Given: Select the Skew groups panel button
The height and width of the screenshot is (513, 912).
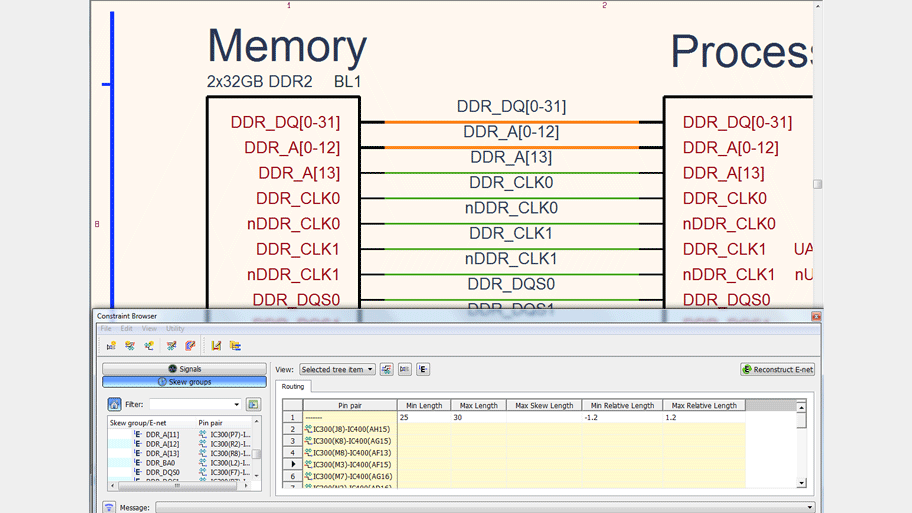Looking at the screenshot, I should pos(184,382).
